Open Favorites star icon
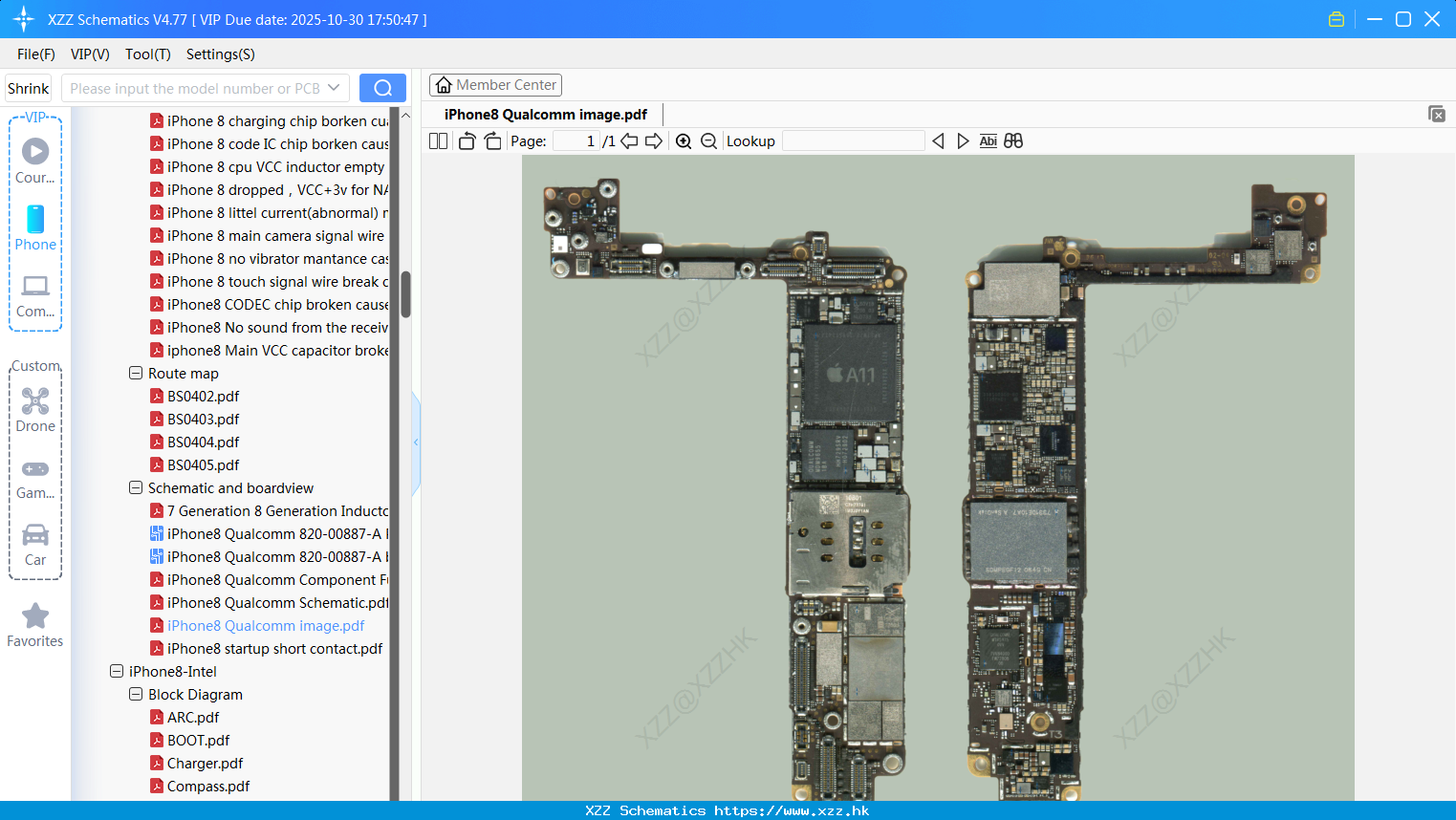 click(35, 625)
